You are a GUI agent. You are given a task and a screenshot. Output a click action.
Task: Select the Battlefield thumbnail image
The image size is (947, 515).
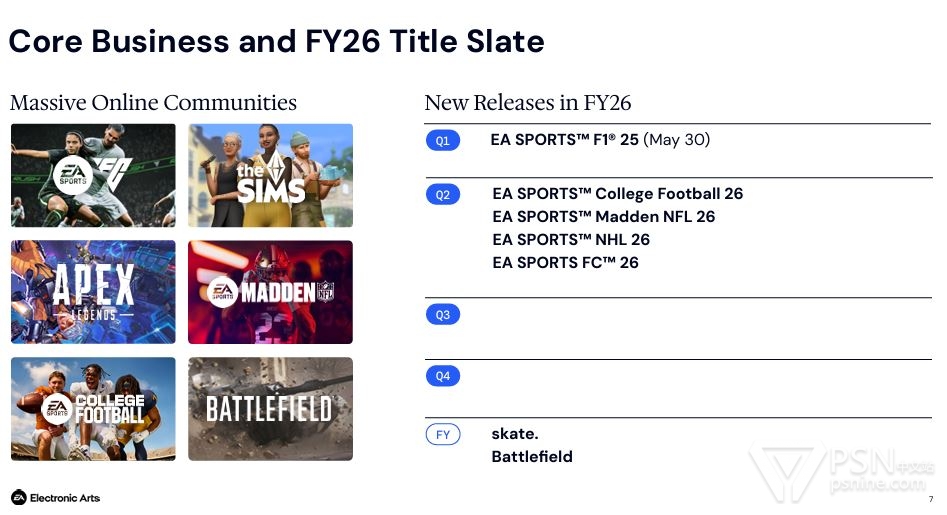pos(271,409)
